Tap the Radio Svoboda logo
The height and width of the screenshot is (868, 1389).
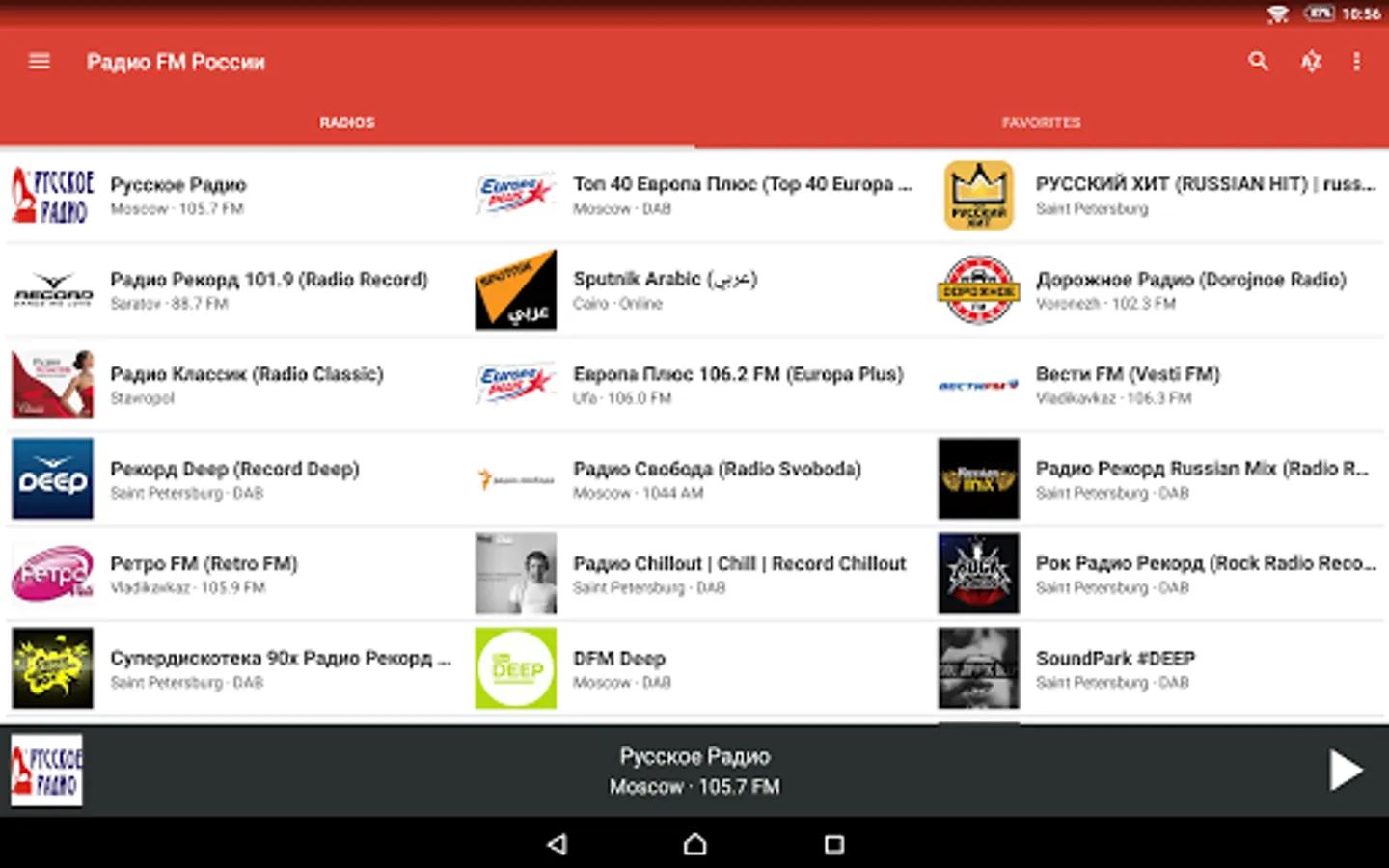point(516,478)
